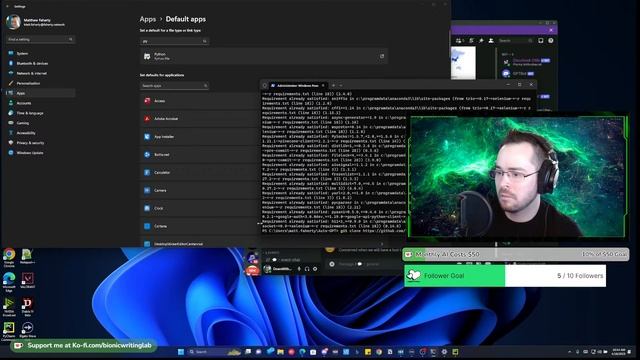640x360 pixels.
Task: Open File Explorer from the taskbar
Action: coord(281,352)
